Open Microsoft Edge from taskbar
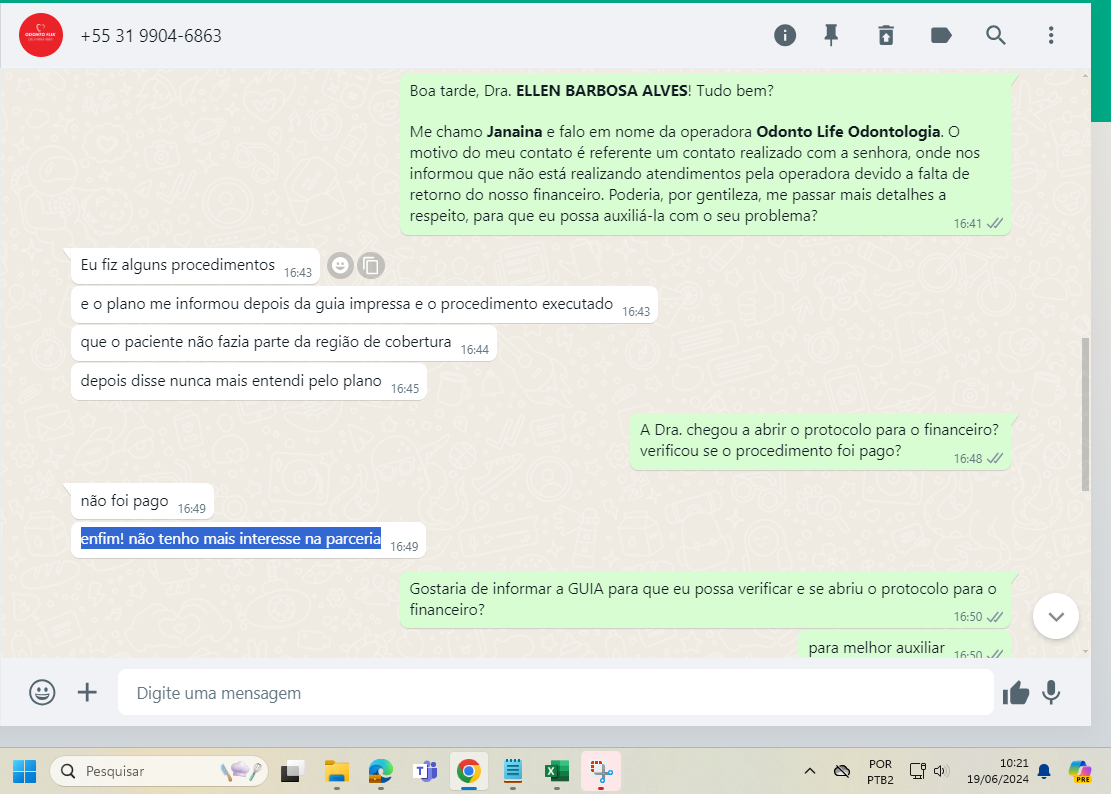The width and height of the screenshot is (1111, 794). coord(380,771)
